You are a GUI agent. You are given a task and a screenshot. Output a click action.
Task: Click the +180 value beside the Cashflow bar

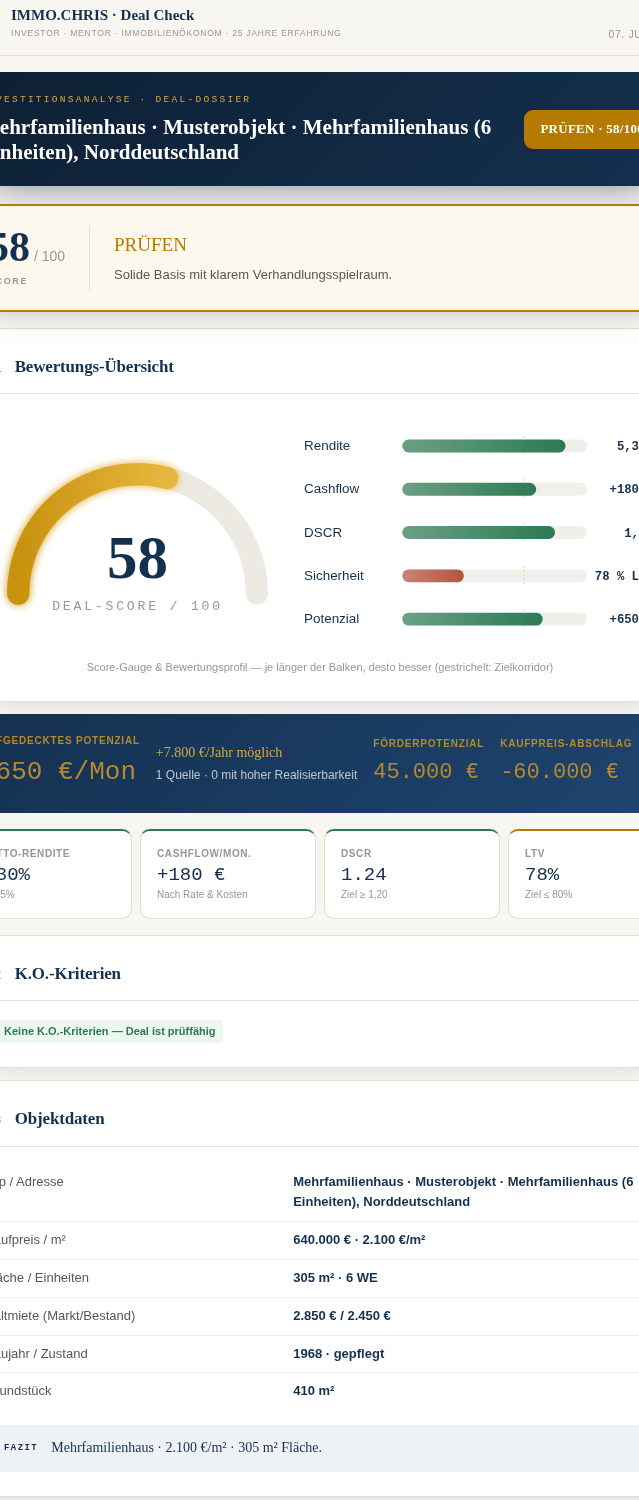coord(624,489)
